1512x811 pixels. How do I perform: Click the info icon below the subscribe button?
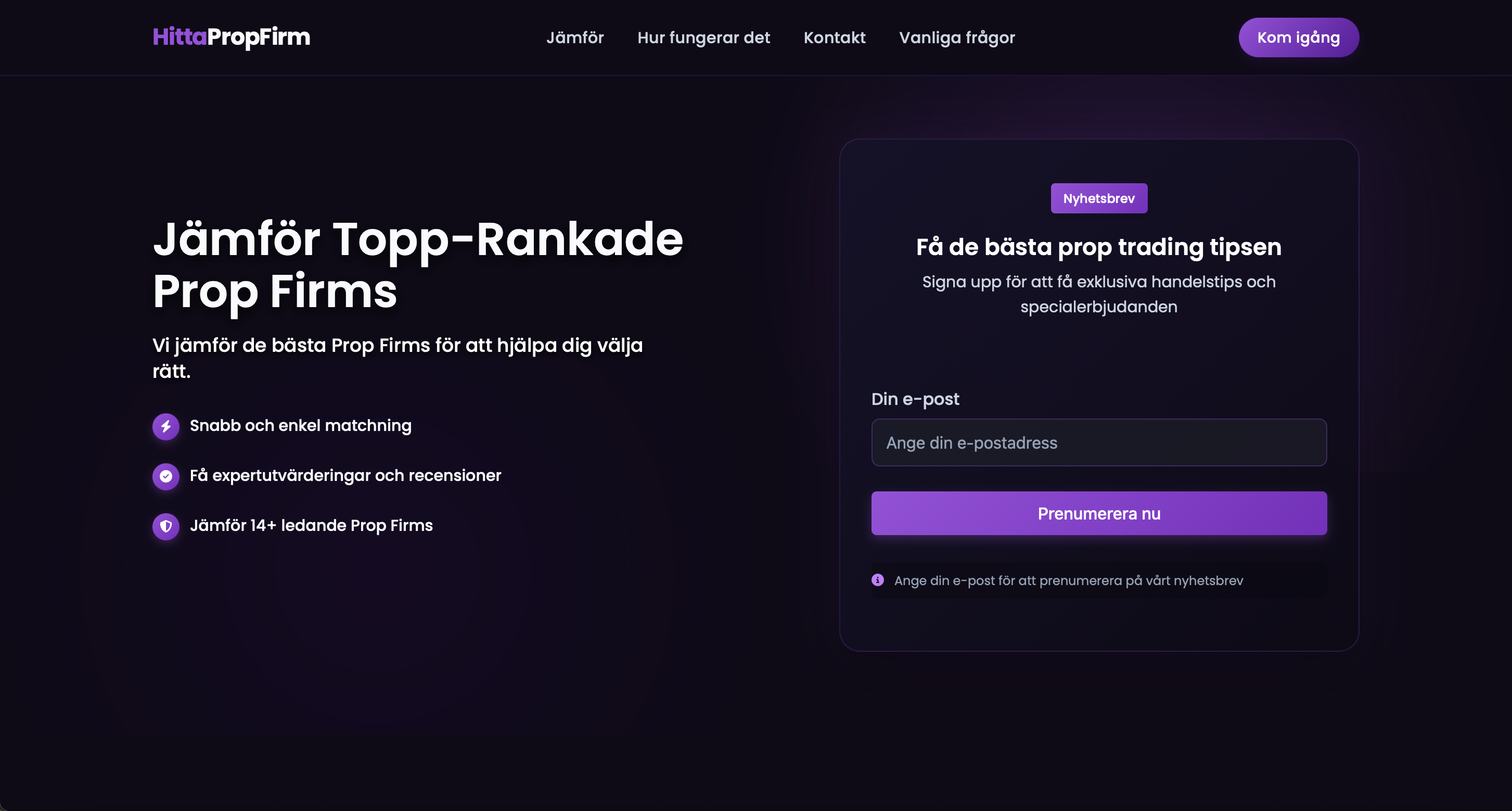pyautogui.click(x=878, y=580)
